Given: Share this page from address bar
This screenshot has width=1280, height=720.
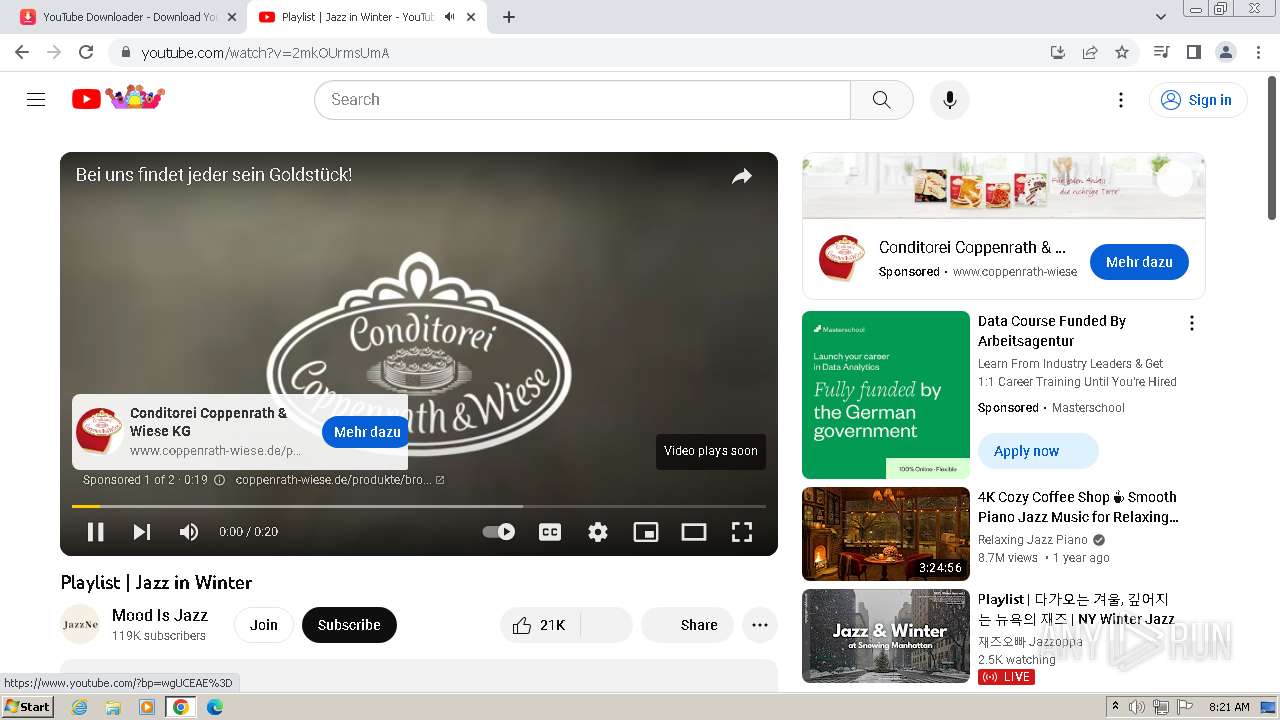Looking at the screenshot, I should pos(1090,52).
